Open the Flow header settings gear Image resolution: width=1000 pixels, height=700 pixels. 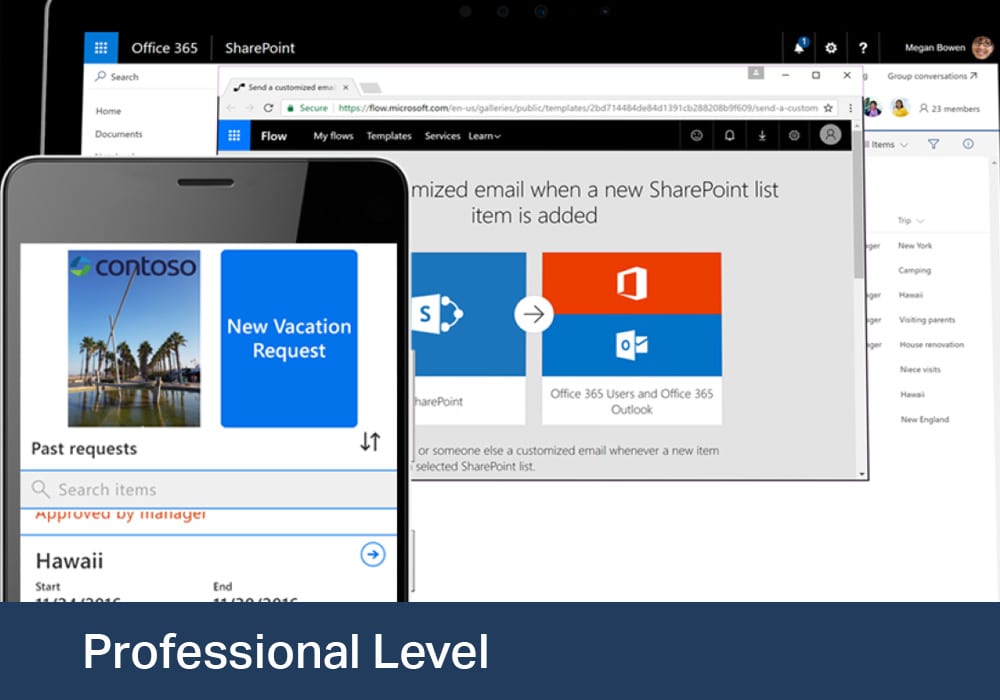coord(794,135)
